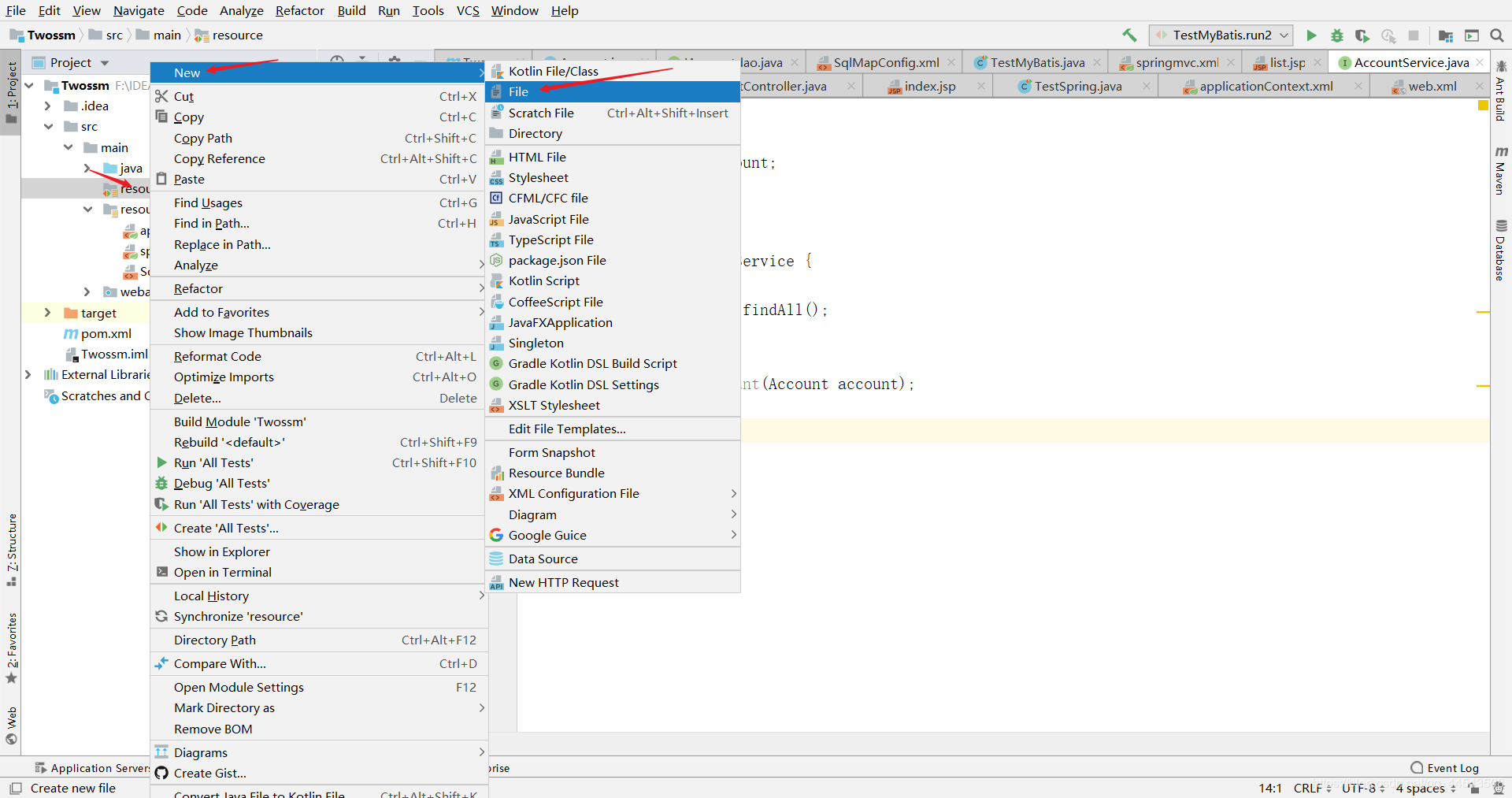Open the VCS menu
Image resolution: width=1512 pixels, height=798 pixels.
468,10
